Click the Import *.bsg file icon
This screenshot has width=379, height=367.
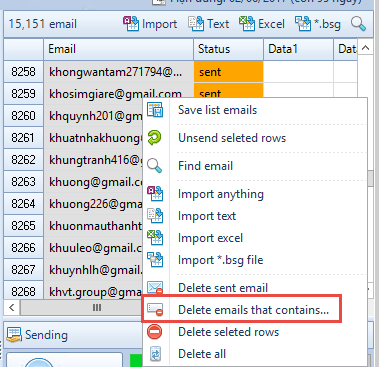pos(155,260)
